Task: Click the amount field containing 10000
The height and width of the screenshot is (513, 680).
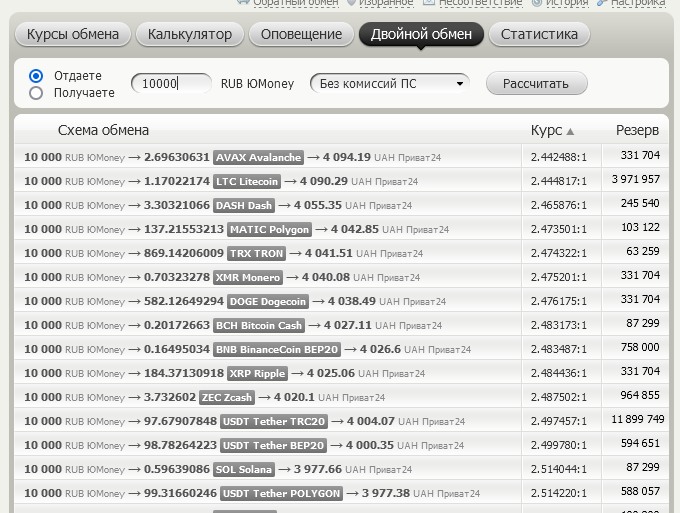Action: coord(171,83)
